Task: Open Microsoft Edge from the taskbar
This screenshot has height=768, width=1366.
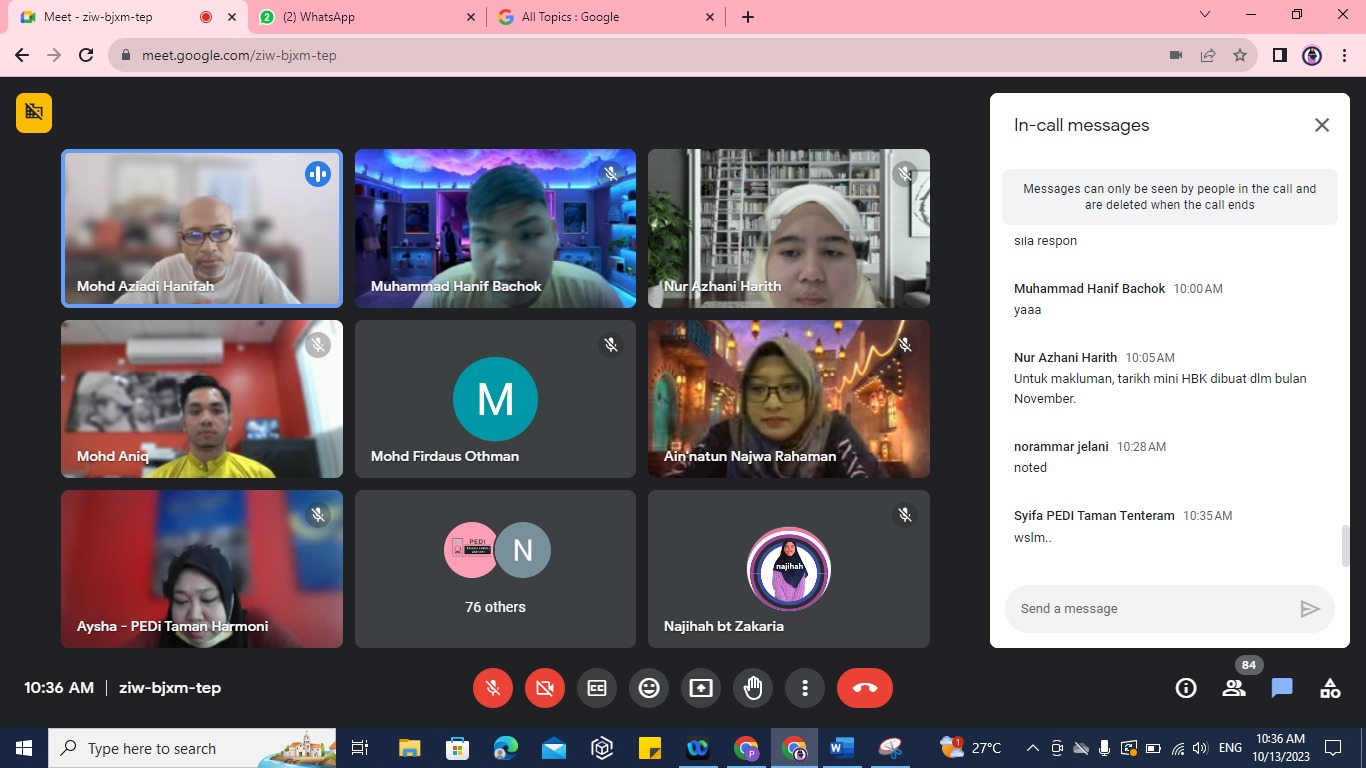Action: tap(505, 748)
